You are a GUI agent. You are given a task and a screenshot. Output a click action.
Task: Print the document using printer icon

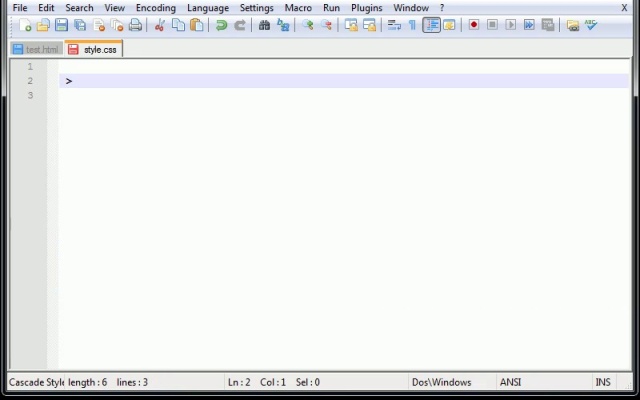[x=136, y=25]
